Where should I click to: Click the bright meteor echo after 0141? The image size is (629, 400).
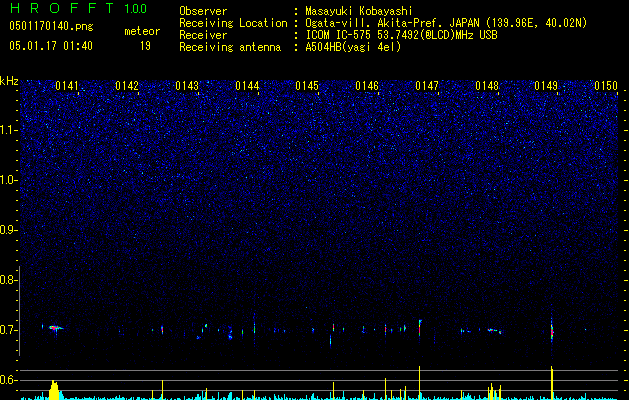point(55,328)
